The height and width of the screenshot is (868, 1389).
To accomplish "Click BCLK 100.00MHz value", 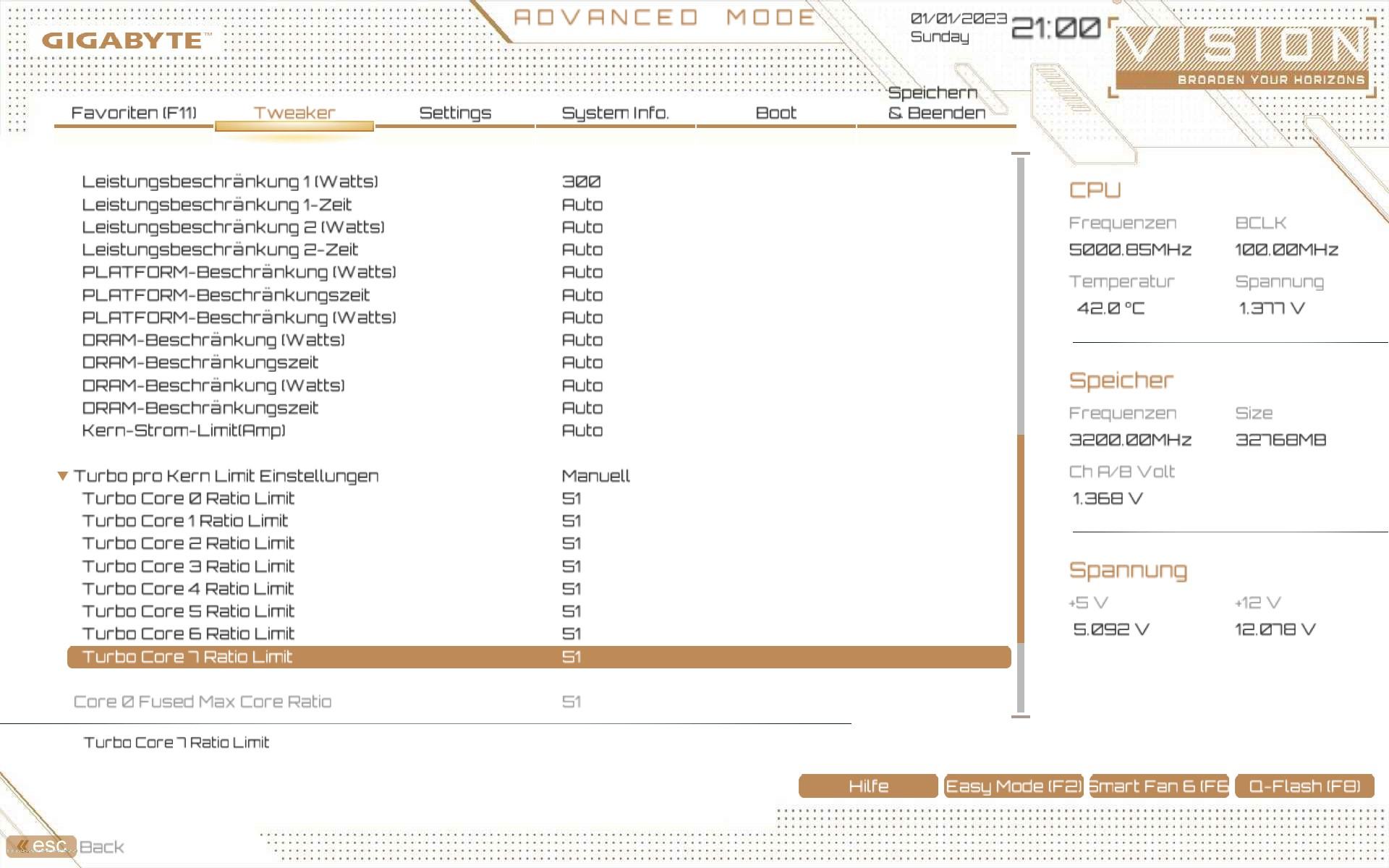I will [1287, 250].
